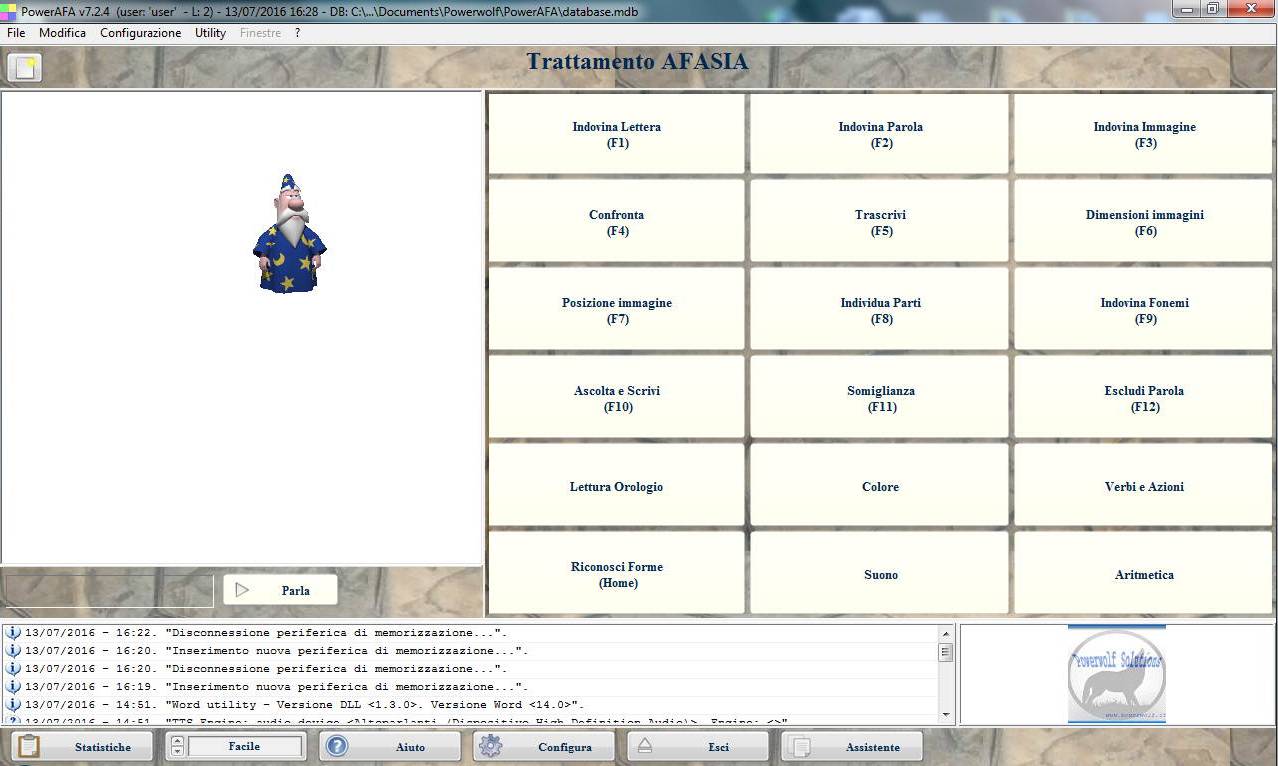Select the "Word utility - Versione DLL" log entry
This screenshot has height=766, width=1278.
pos(470,704)
